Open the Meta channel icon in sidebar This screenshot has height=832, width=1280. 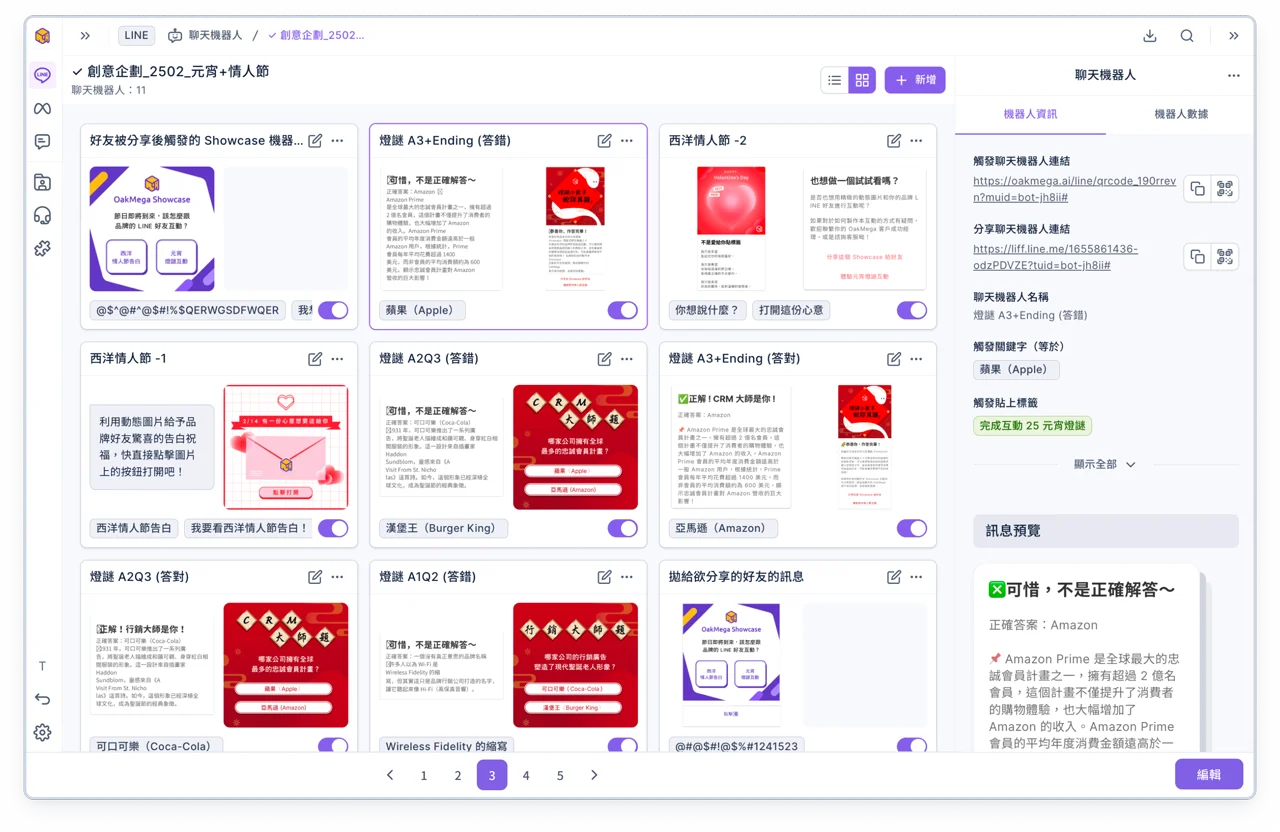point(42,108)
